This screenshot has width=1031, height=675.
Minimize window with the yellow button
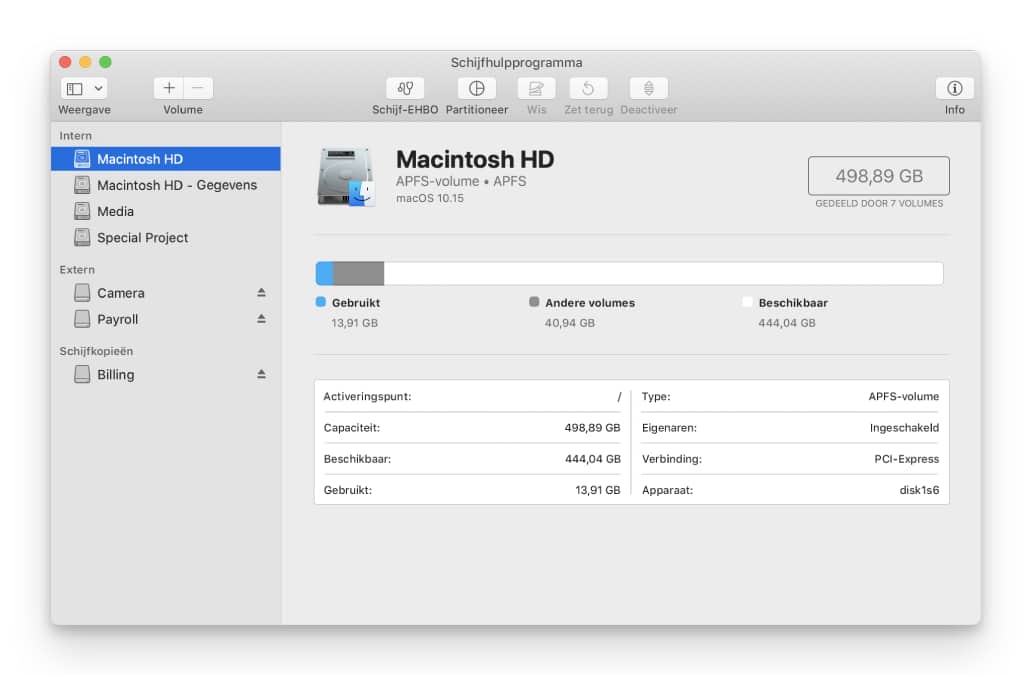coord(85,62)
